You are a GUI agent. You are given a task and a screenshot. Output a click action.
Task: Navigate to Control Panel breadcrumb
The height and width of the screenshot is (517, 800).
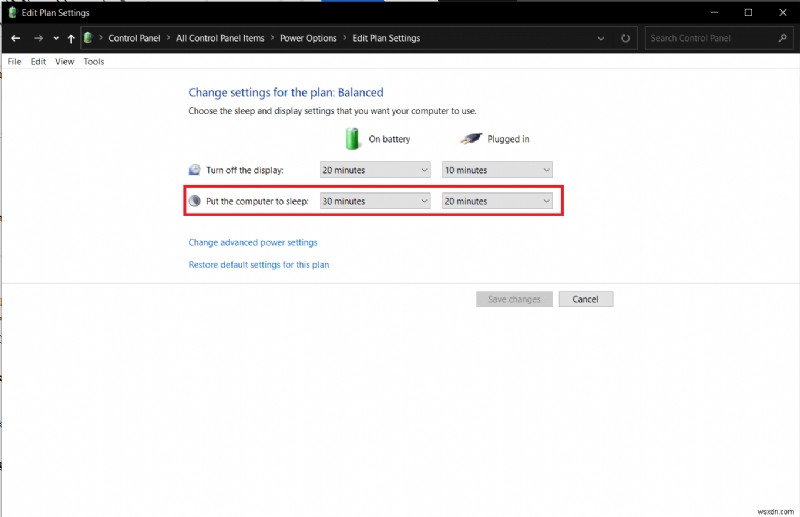(134, 38)
